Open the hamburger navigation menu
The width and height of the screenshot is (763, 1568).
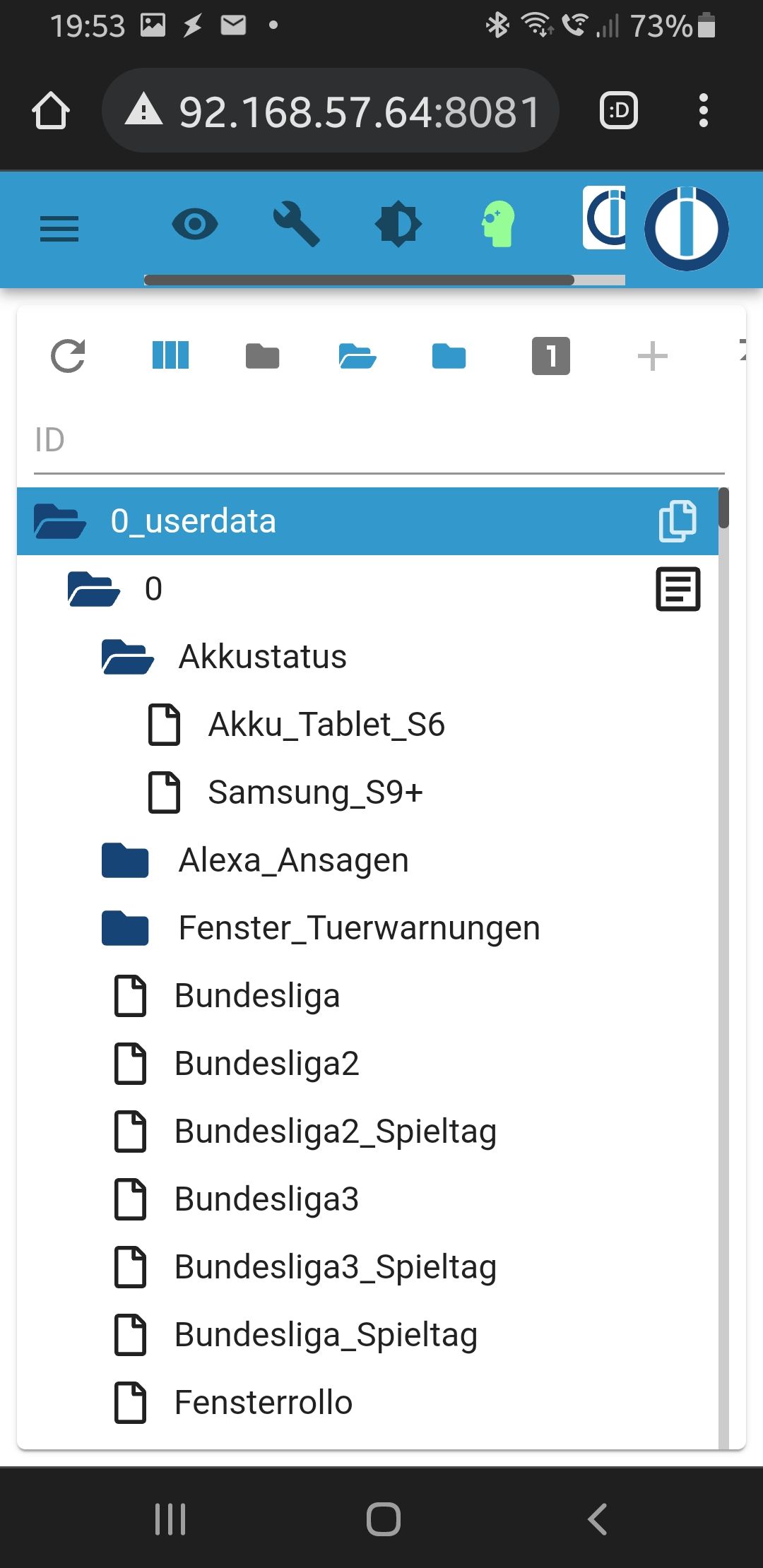click(59, 229)
